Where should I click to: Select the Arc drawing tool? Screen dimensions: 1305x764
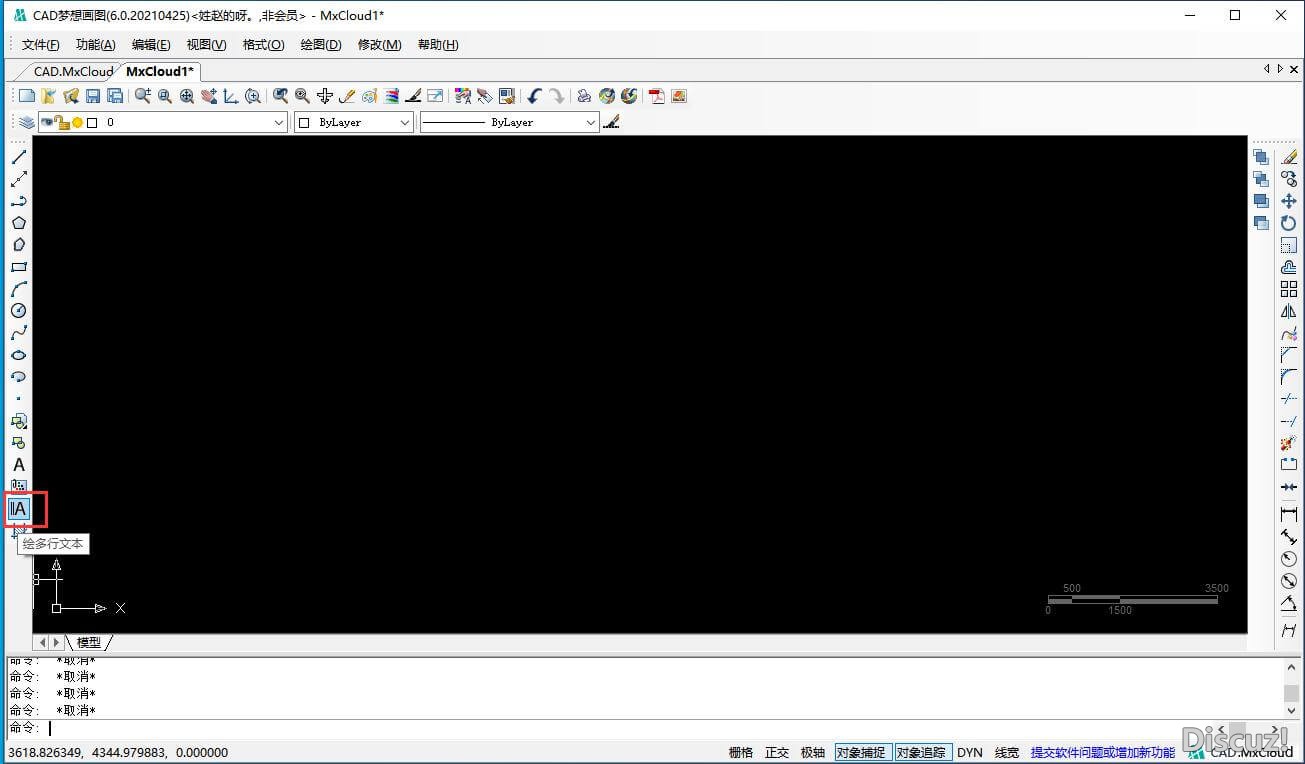(x=19, y=289)
